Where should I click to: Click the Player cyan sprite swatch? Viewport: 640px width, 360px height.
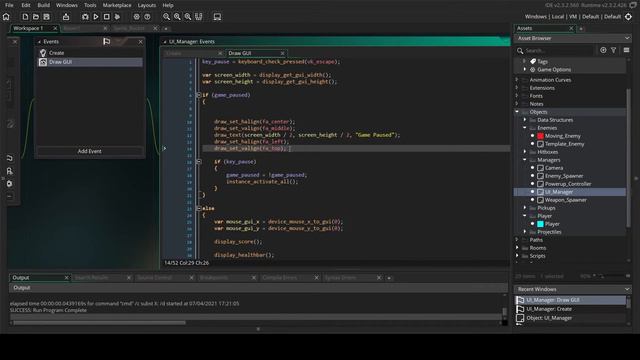(540, 224)
